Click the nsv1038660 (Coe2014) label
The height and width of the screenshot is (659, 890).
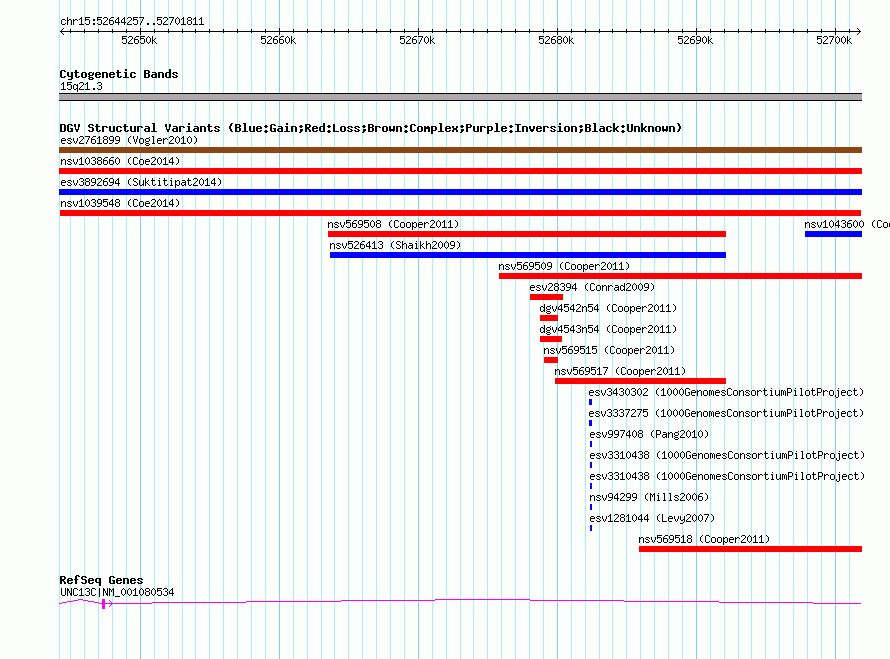[x=120, y=161]
